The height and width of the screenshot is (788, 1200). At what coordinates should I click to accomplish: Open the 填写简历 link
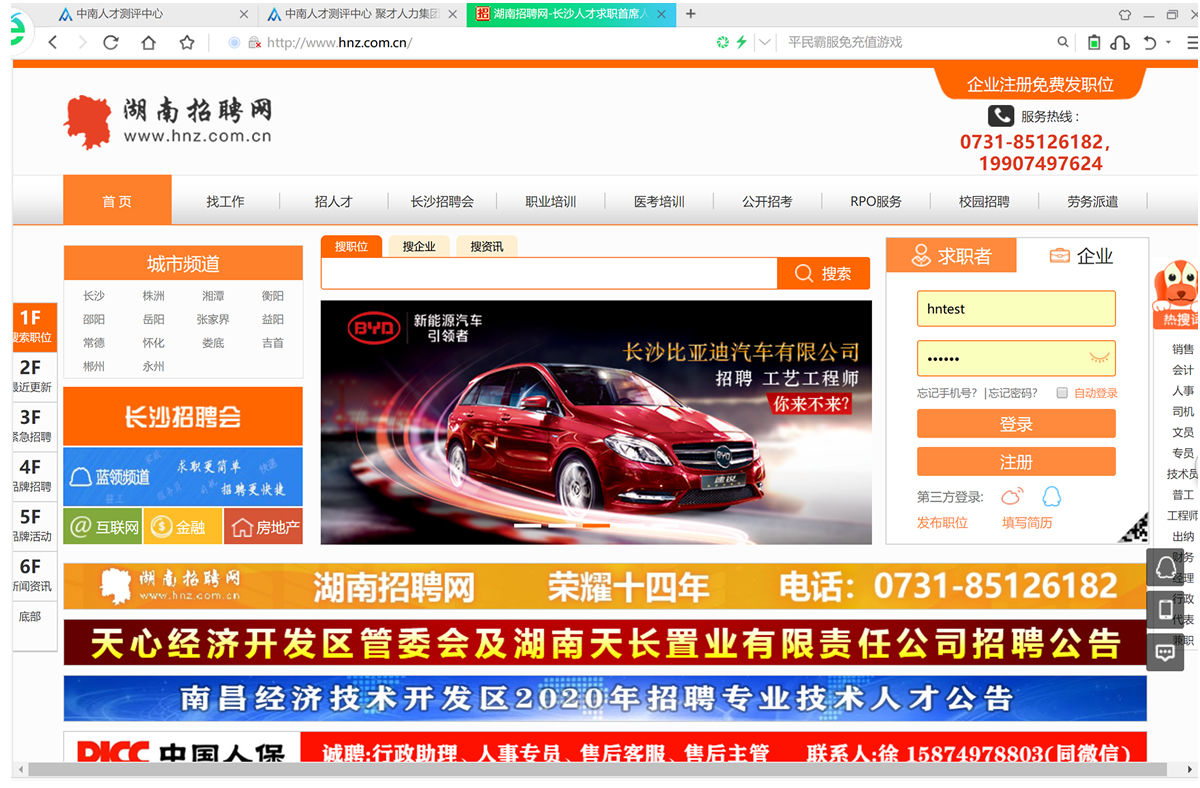point(1027,523)
